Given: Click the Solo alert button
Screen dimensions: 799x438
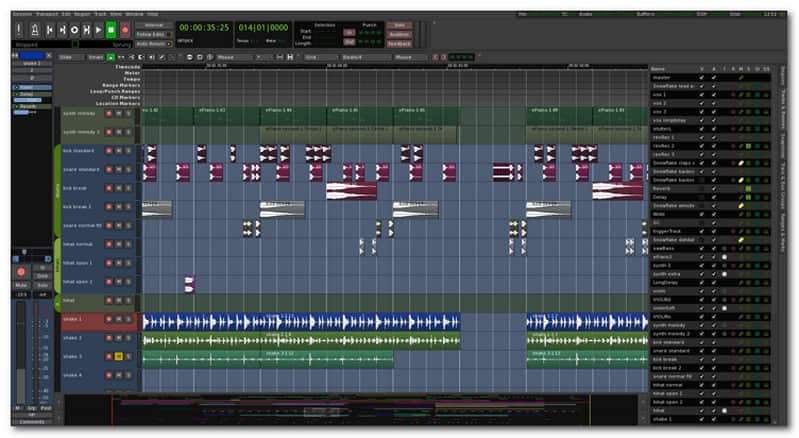Looking at the screenshot, I should tap(399, 25).
